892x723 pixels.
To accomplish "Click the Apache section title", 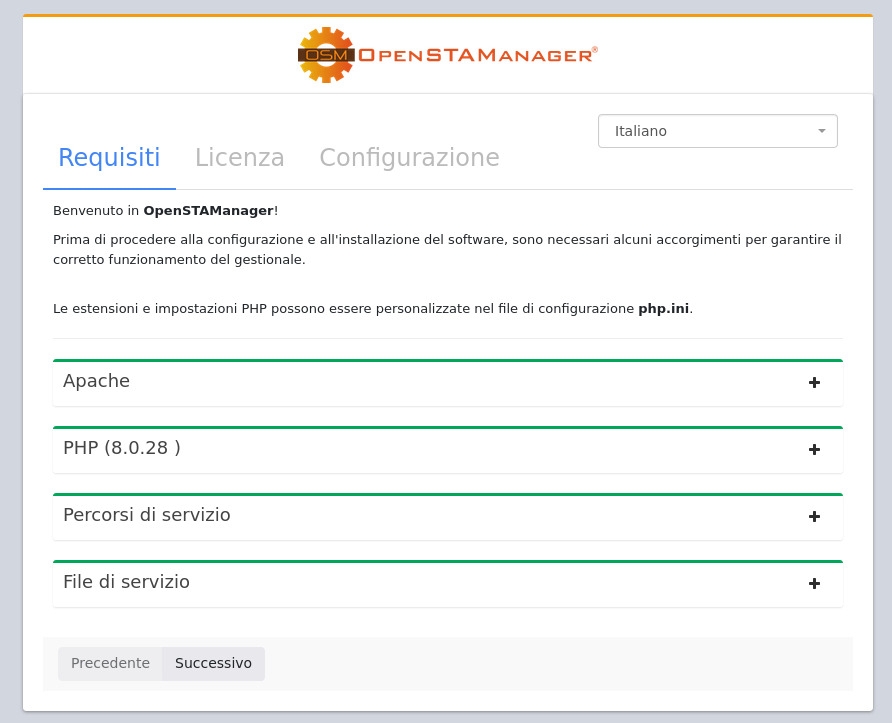I will coord(96,381).
